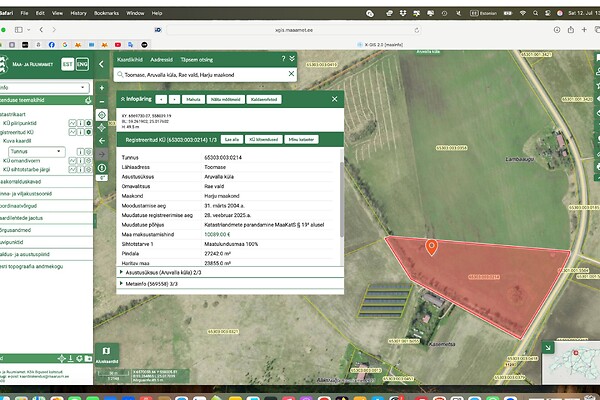
Task: Click the Kaldaerofotod button
Action: pyautogui.click(x=263, y=100)
